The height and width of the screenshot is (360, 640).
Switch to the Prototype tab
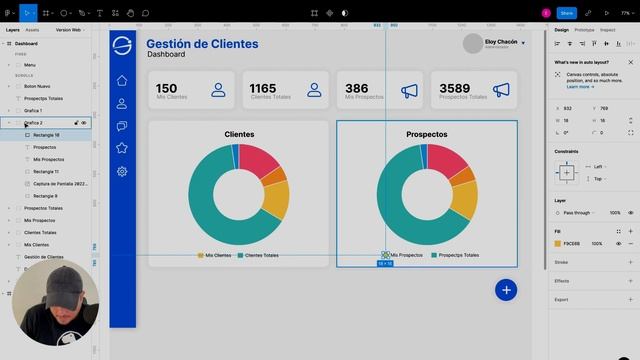click(x=584, y=30)
